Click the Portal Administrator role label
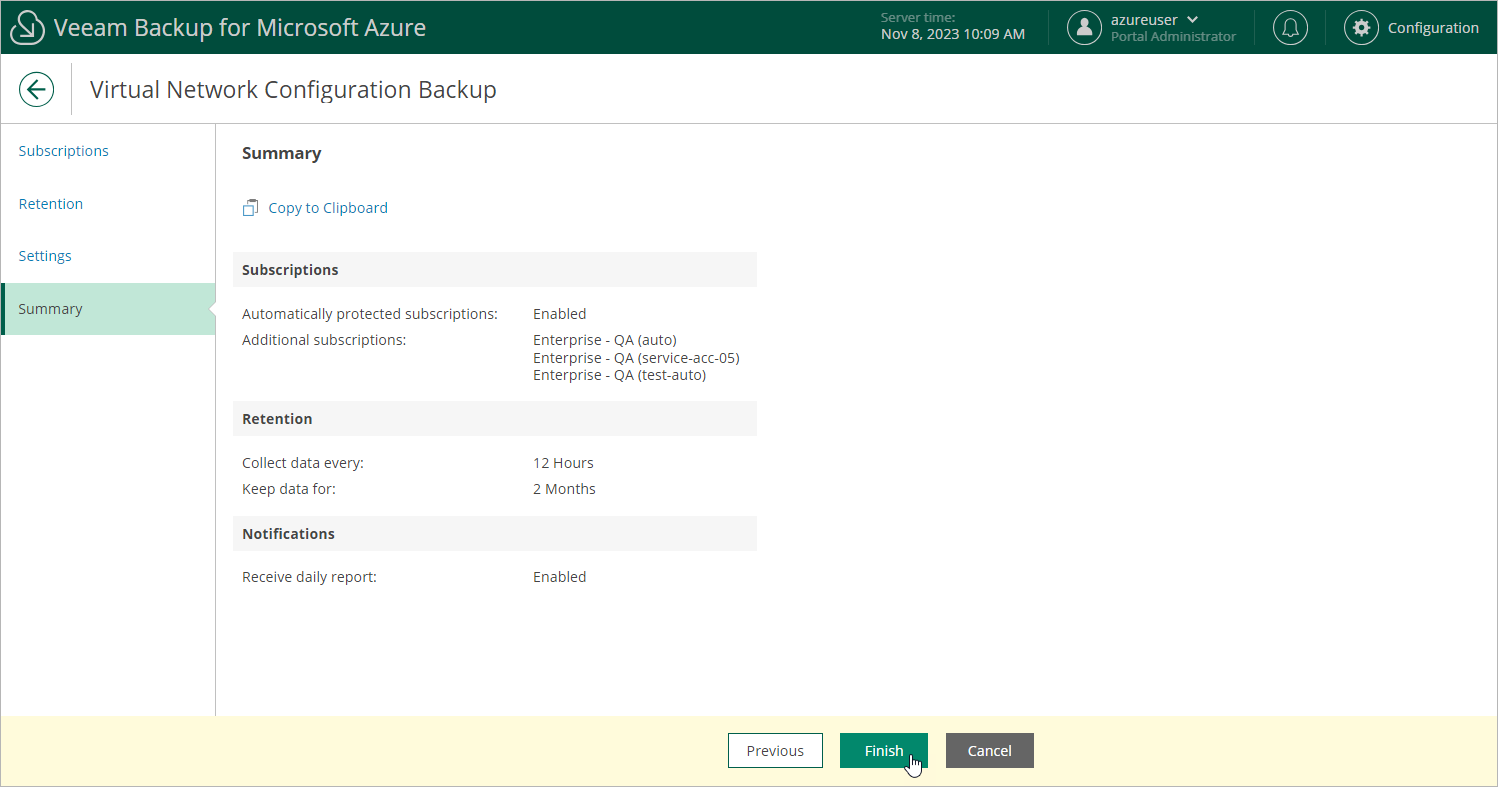This screenshot has width=1498, height=787. click(x=1173, y=37)
